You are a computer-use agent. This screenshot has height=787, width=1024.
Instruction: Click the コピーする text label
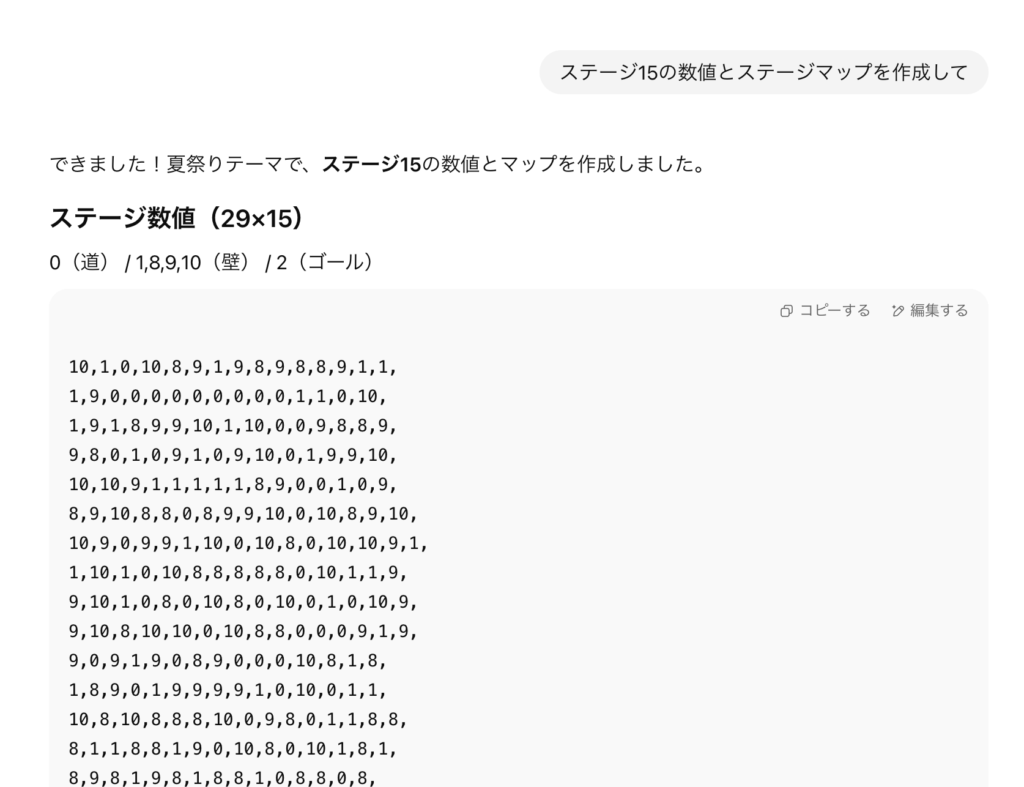pyautogui.click(x=835, y=310)
